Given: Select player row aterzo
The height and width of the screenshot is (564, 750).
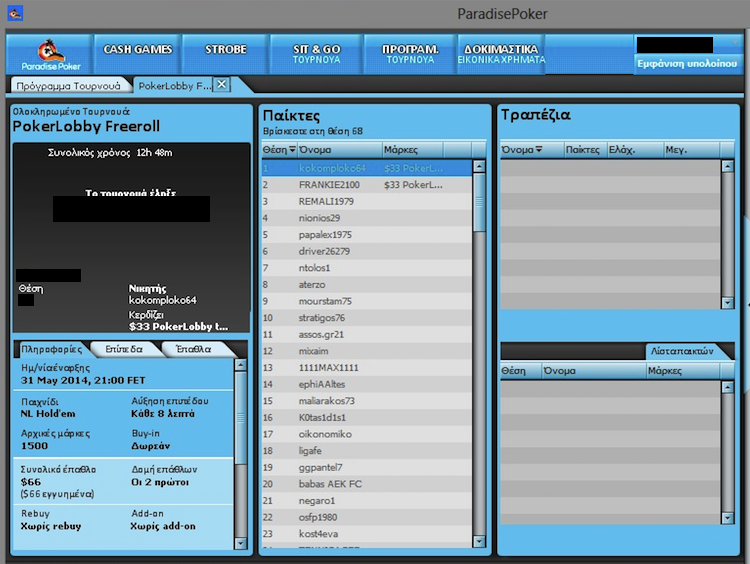Looking at the screenshot, I should pos(366,285).
